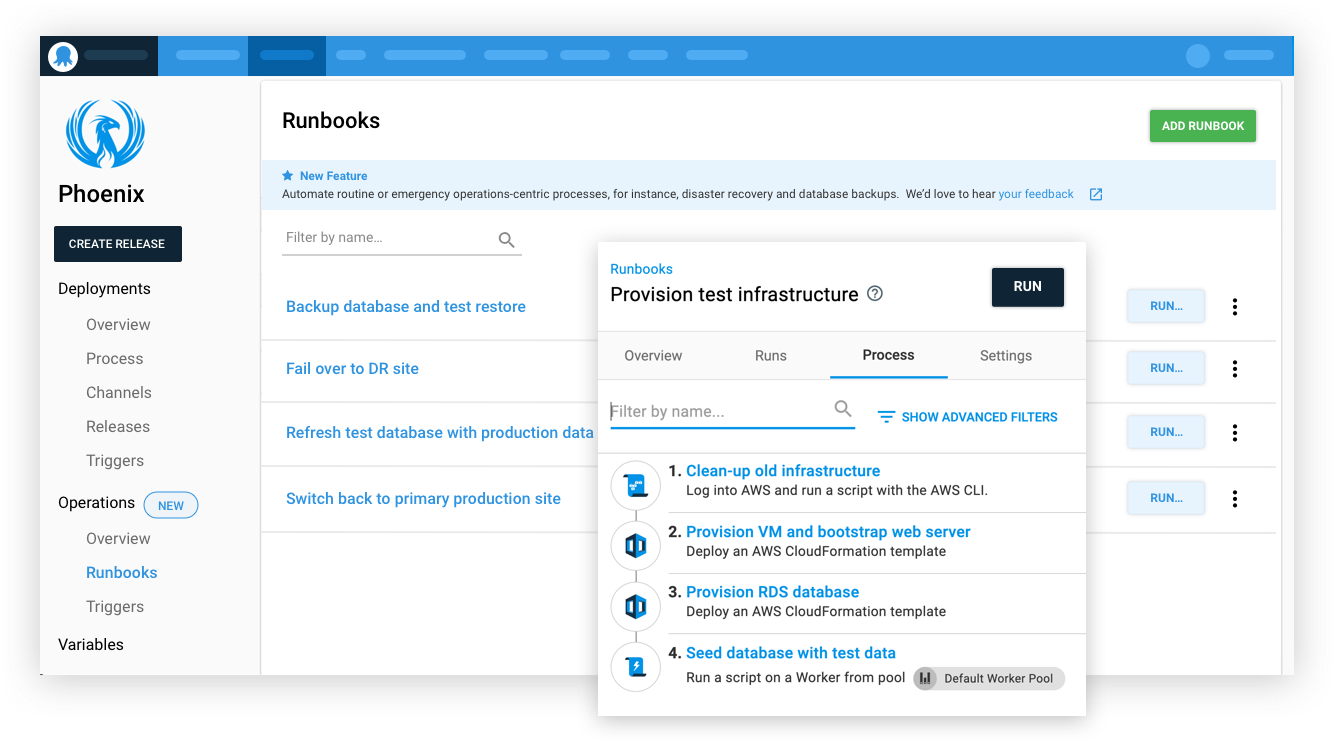Run the Switch back to primary runbook
This screenshot has height=742, width=1334.
[1166, 498]
